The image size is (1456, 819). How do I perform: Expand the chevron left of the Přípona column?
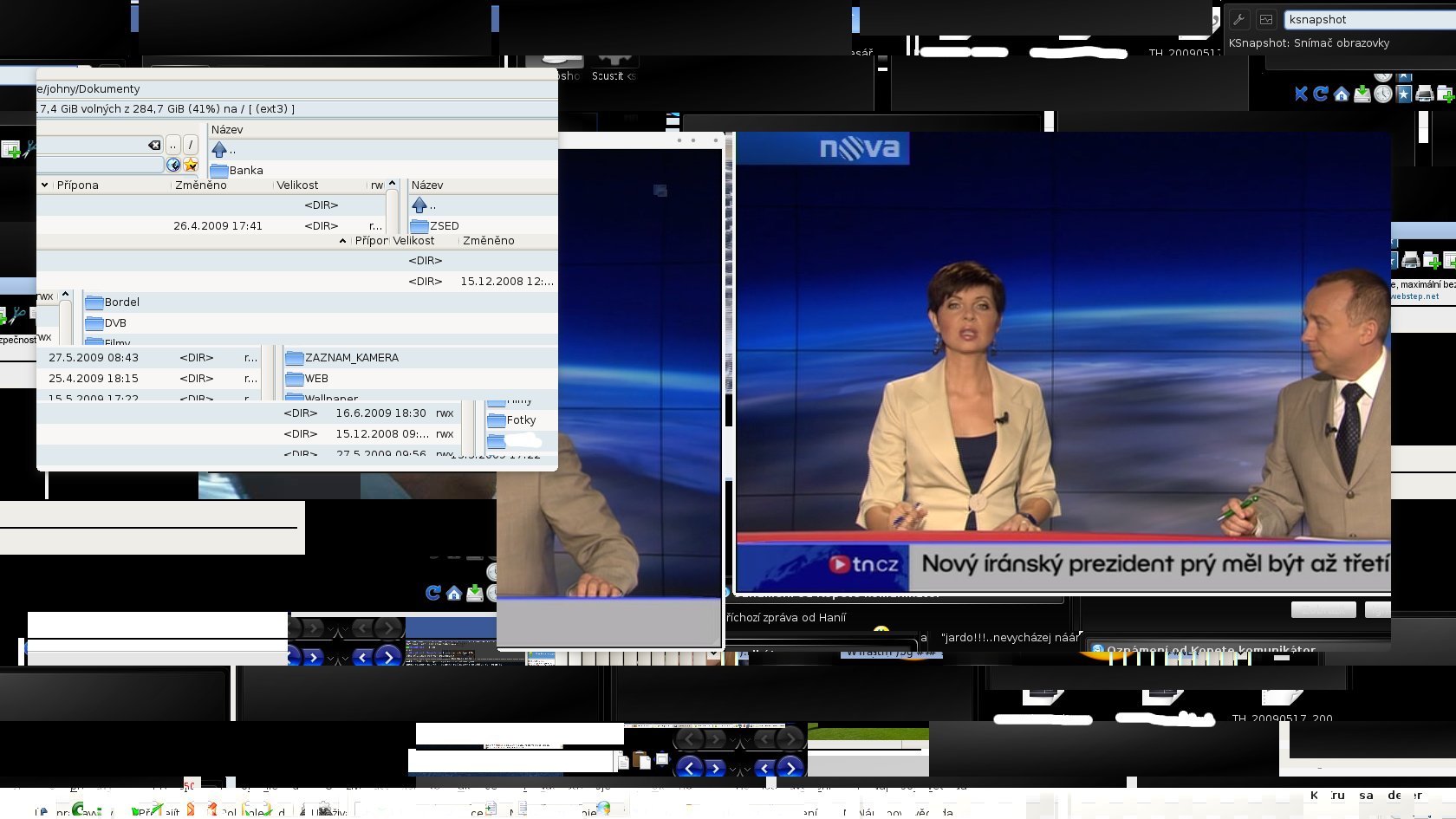(44, 185)
